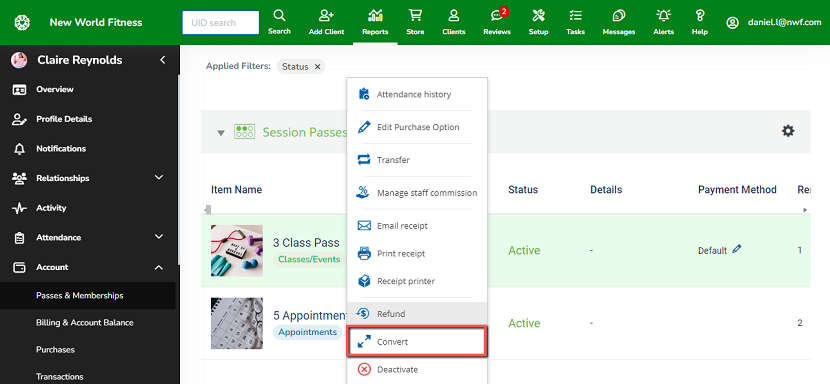Image resolution: width=830 pixels, height=384 pixels.
Task: Collapse the Session Passes section triangle
Action: coord(221,132)
